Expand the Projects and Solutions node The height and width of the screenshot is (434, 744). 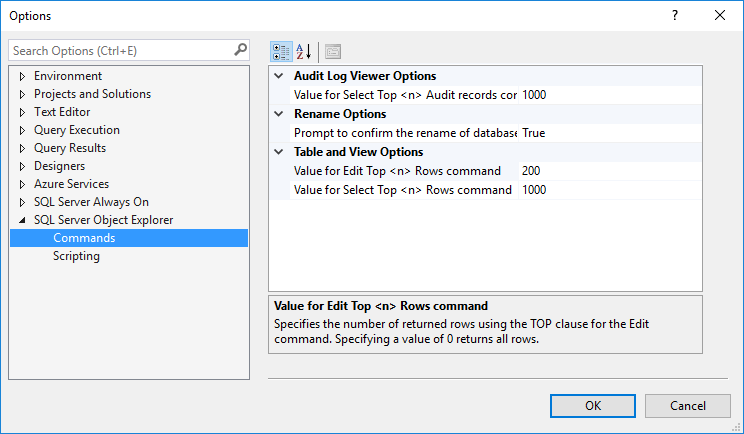tap(22, 94)
